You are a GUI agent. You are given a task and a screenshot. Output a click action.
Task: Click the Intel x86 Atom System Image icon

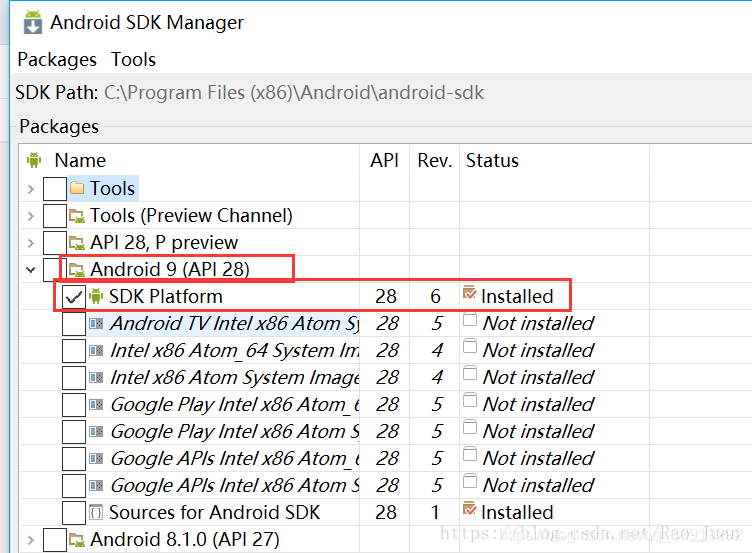96,378
